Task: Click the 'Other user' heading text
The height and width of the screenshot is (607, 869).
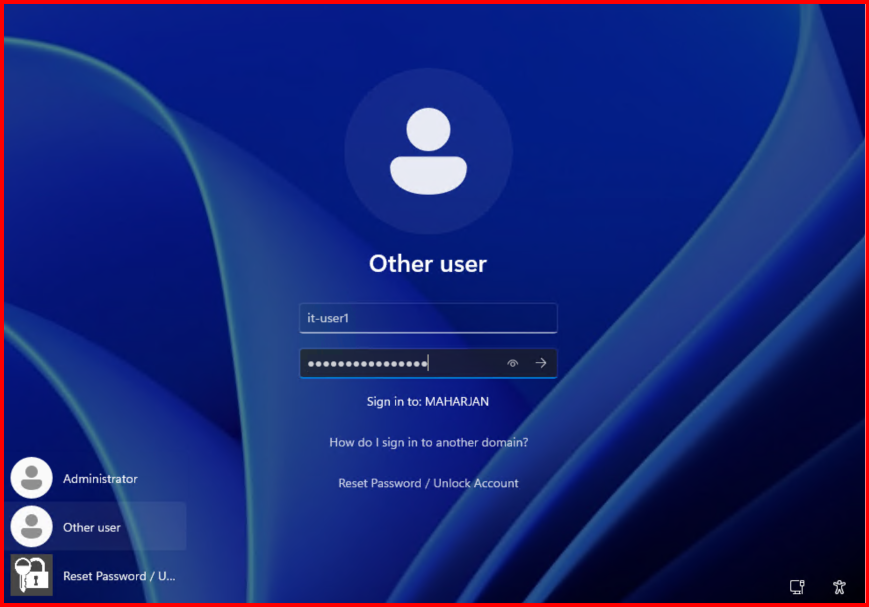Action: coord(428,263)
